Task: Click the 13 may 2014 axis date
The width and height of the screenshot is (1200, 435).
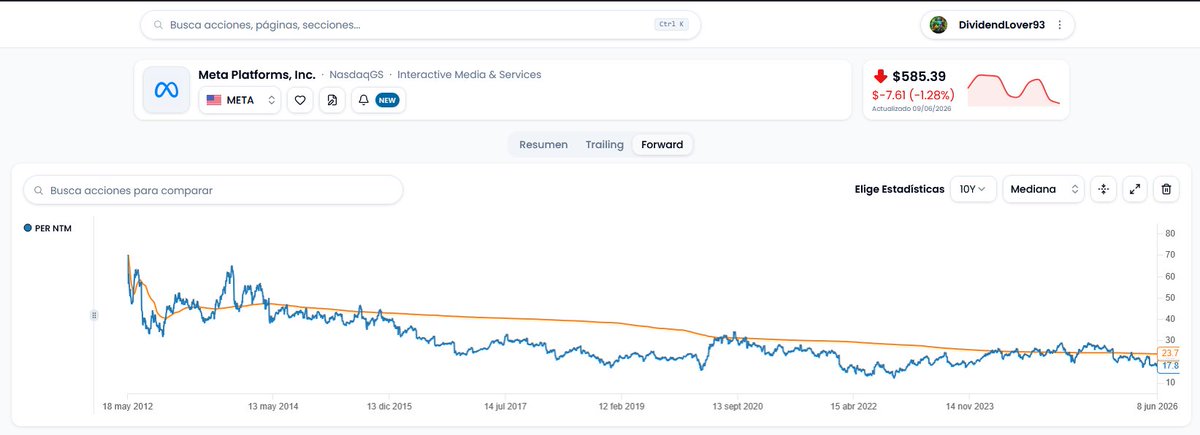Action: (x=272, y=407)
